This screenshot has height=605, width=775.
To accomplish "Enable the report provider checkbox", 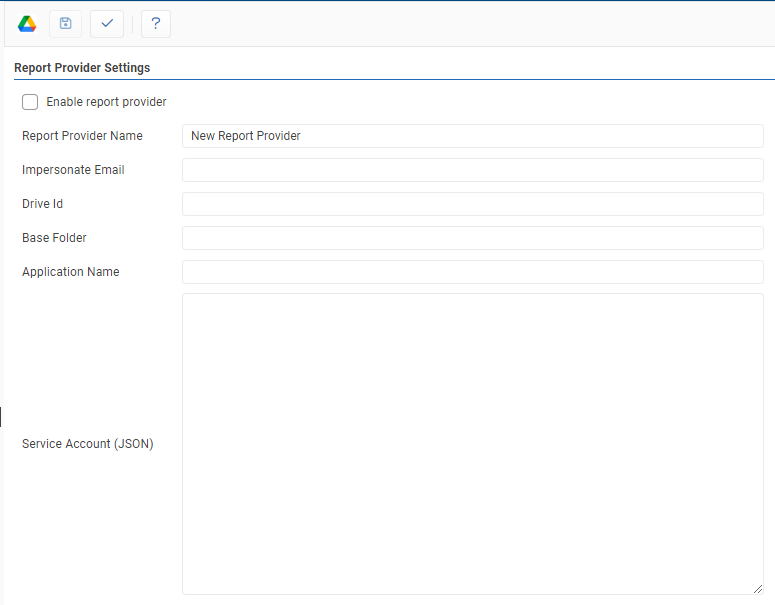I will point(30,102).
